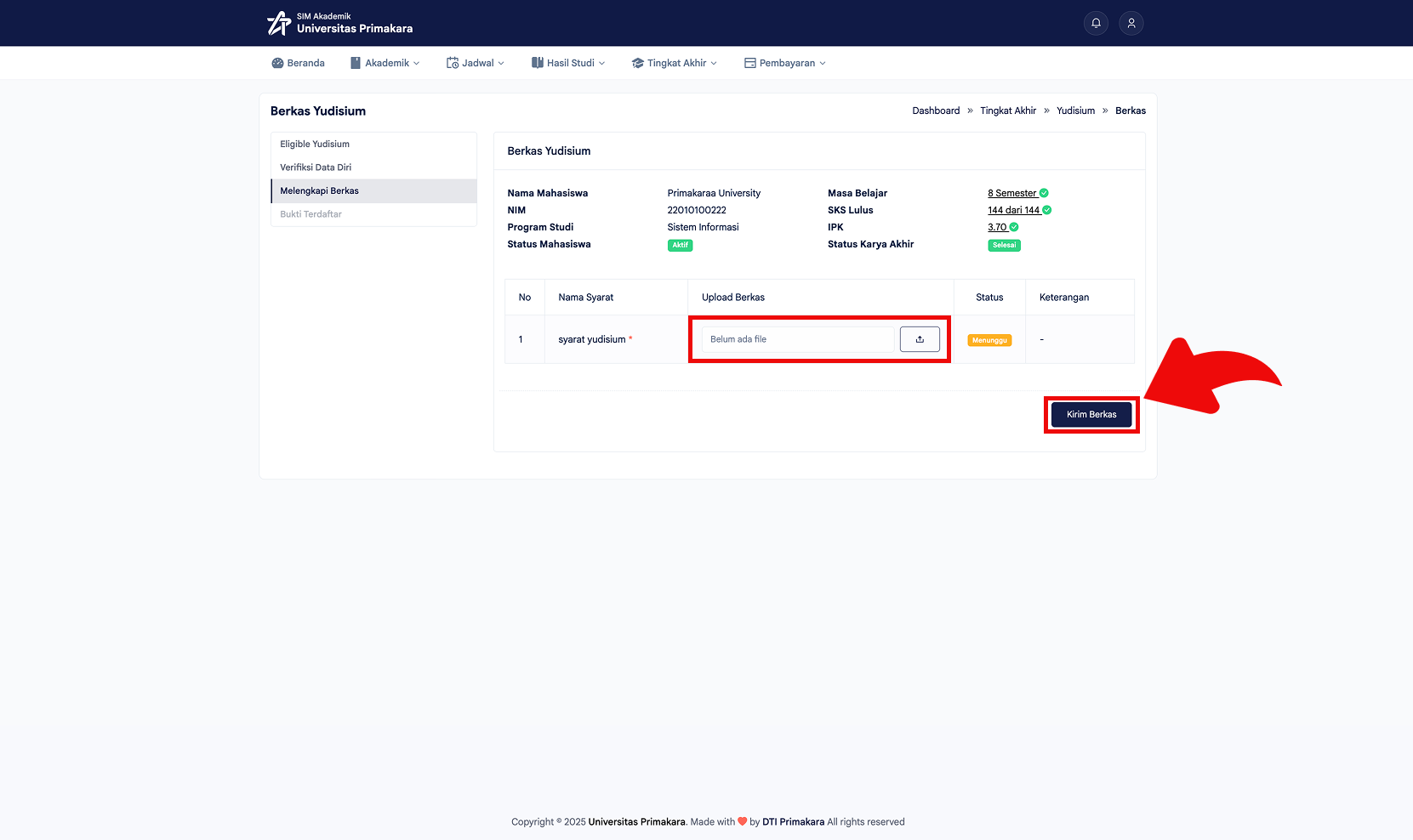
Task: Click the Beranda dashboard icon
Action: tap(277, 63)
